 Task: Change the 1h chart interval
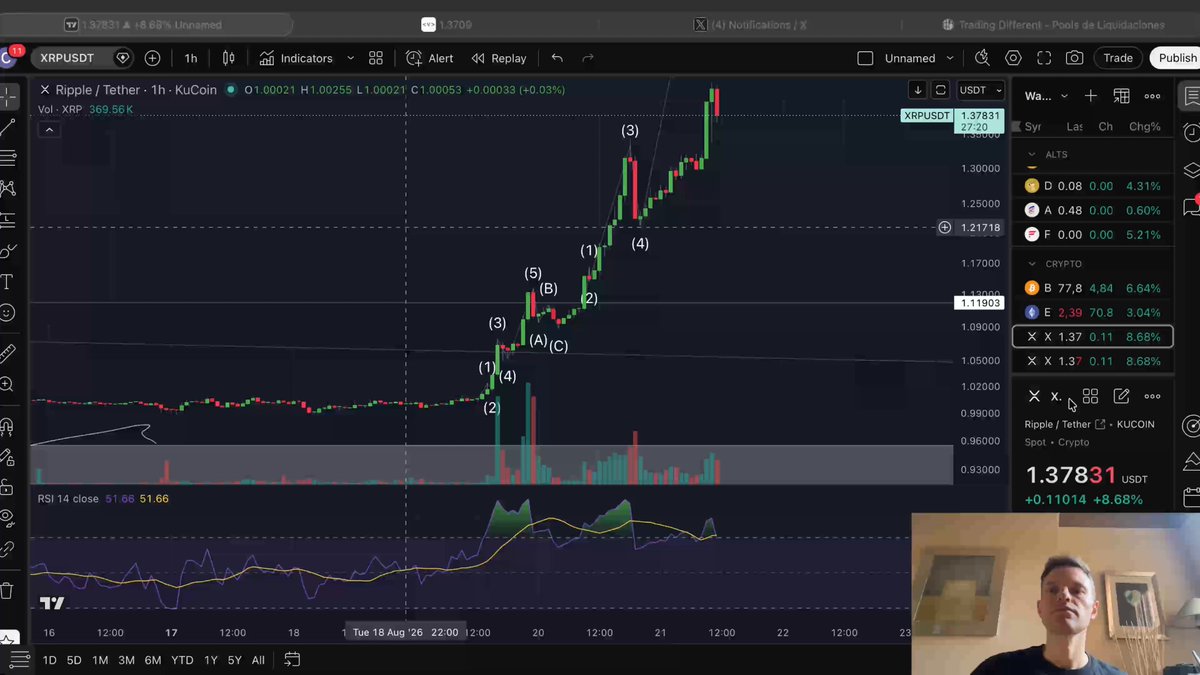click(x=191, y=58)
